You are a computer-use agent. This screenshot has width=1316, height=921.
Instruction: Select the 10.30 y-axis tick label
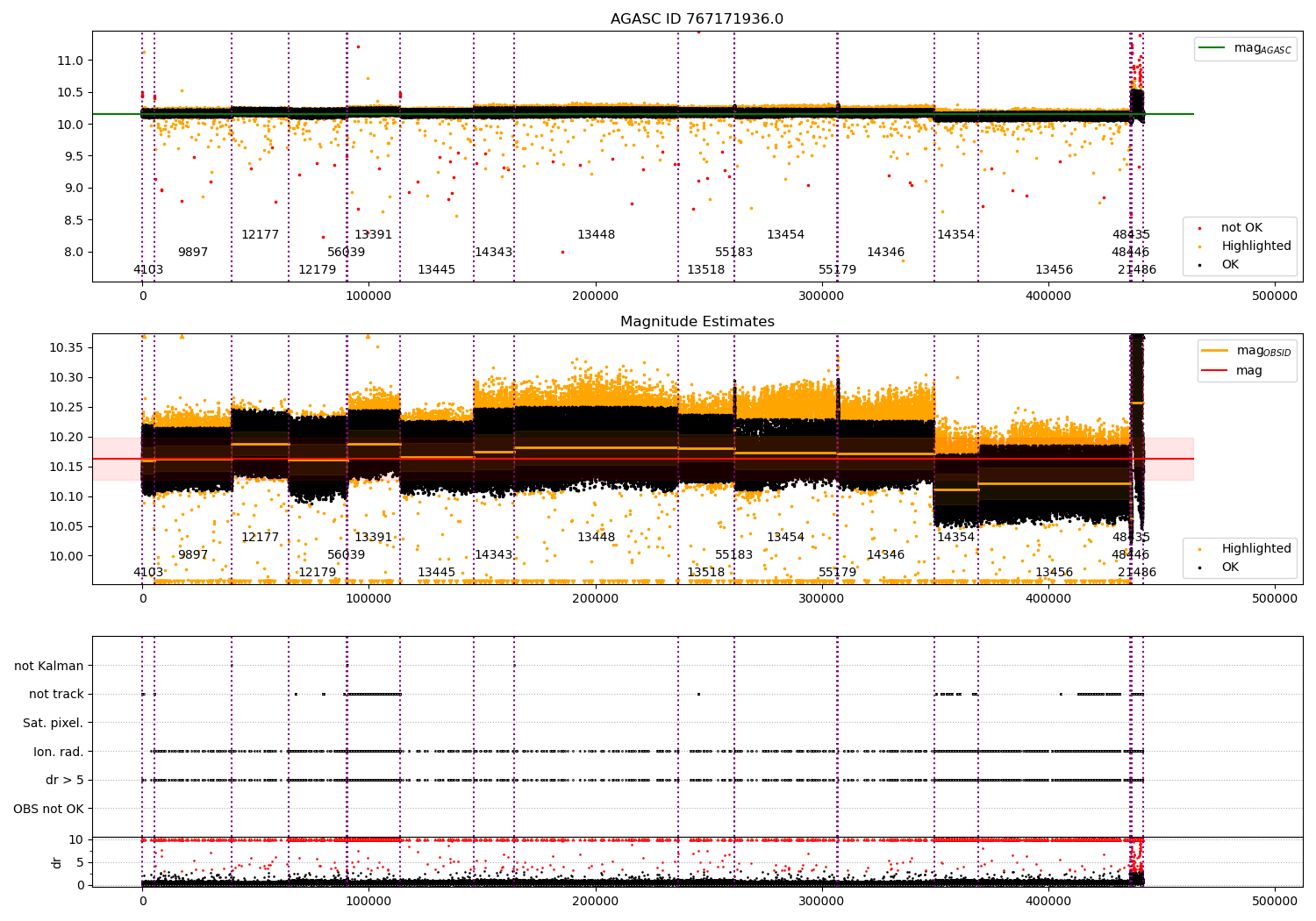pos(67,378)
